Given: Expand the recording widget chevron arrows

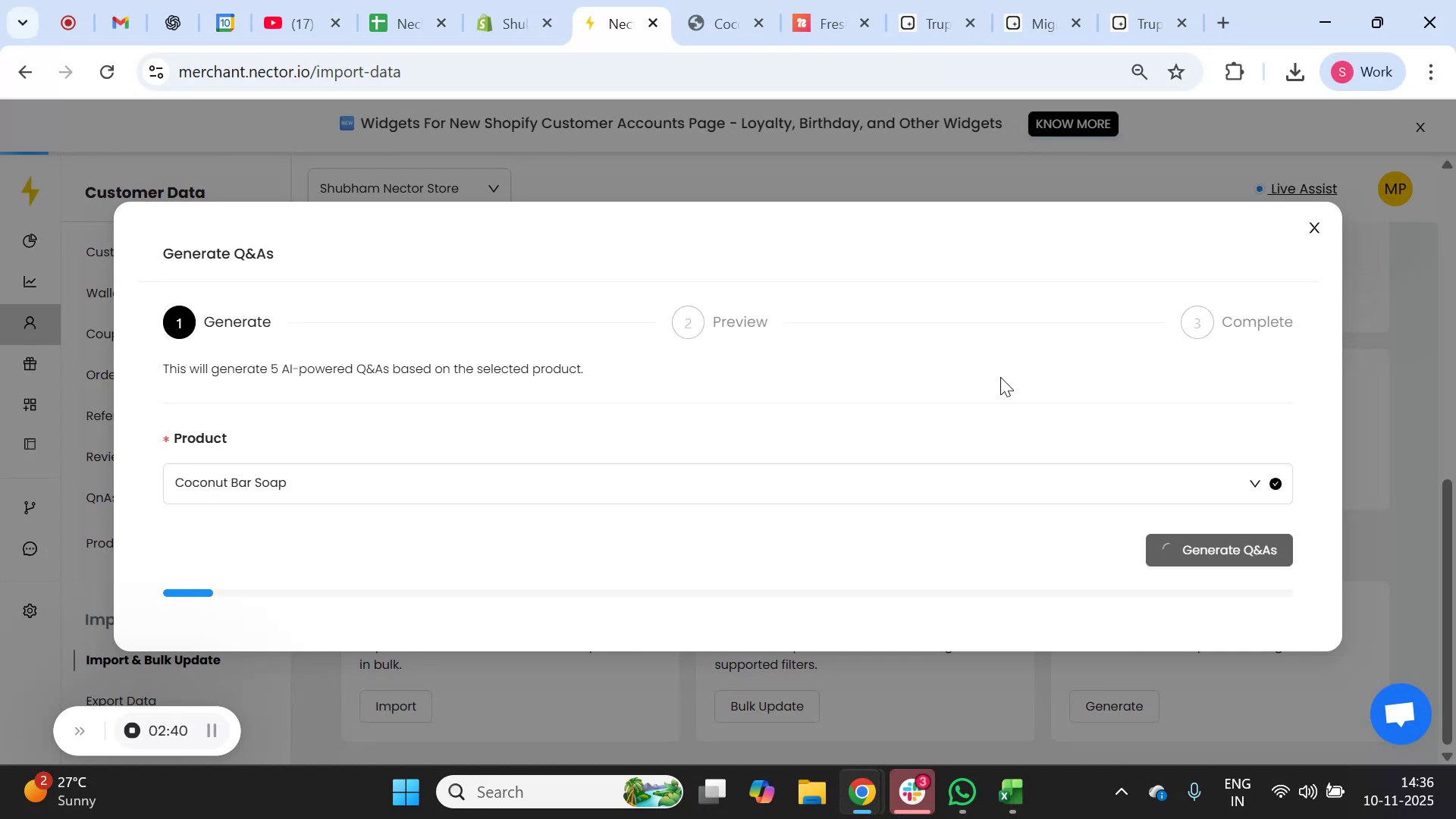Looking at the screenshot, I should point(80,730).
